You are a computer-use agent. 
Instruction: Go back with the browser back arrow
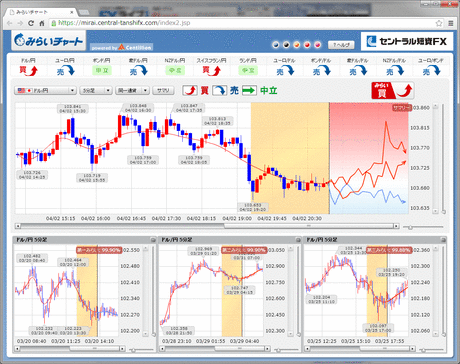pos(9,23)
